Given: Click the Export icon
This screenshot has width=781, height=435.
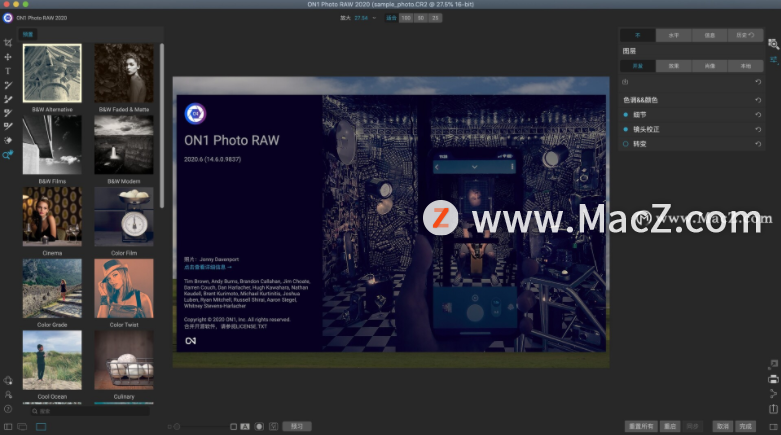Looking at the screenshot, I should point(773,409).
